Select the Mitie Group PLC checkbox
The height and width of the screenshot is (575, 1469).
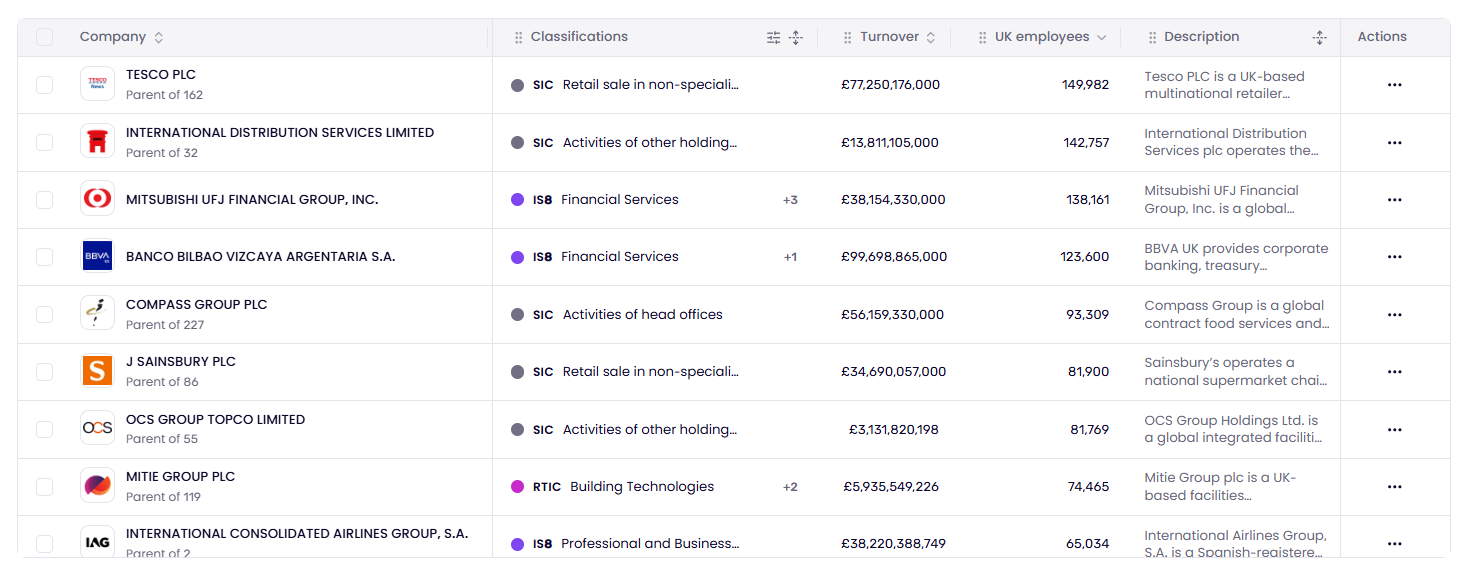(x=44, y=487)
